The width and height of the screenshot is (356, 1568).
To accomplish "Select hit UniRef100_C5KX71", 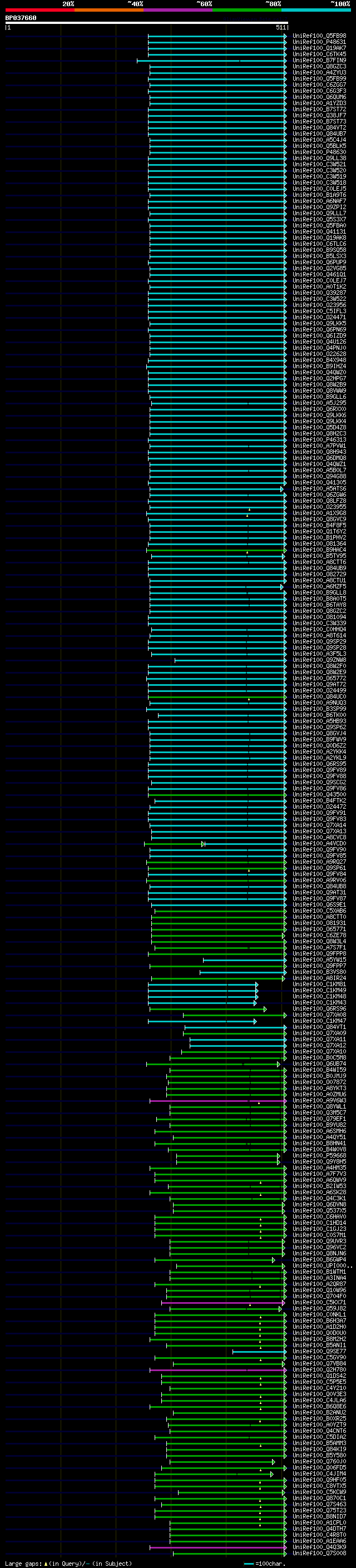I will pos(319,1303).
